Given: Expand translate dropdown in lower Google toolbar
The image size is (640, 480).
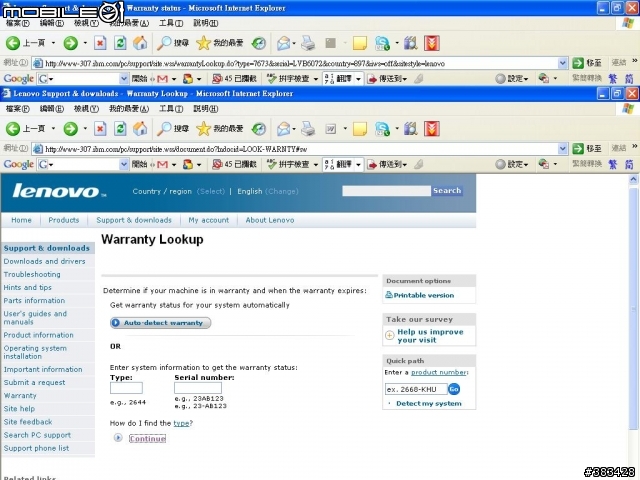Looking at the screenshot, I should (358, 164).
